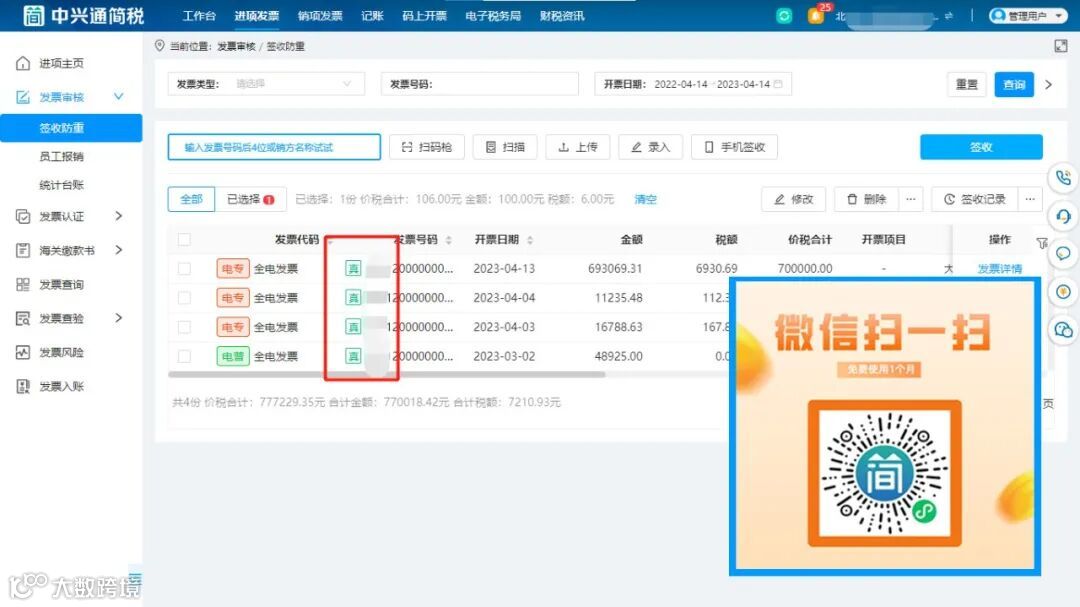Click the floating phone call icon
The height and width of the screenshot is (607, 1080).
coord(1063,178)
